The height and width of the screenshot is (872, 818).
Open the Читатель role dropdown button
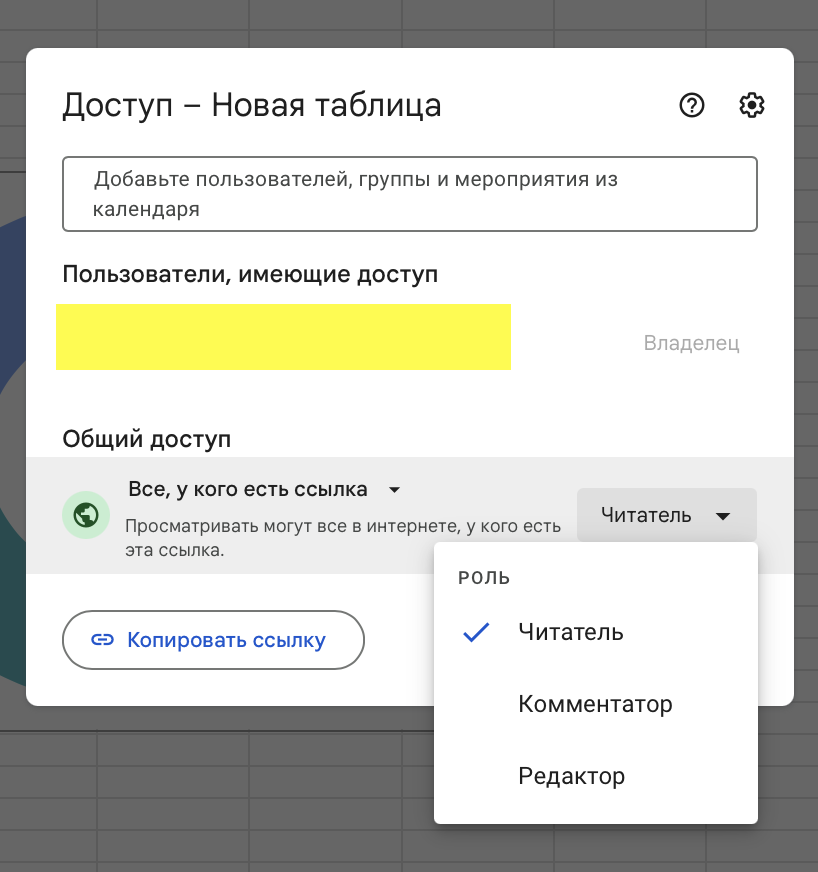(x=667, y=515)
